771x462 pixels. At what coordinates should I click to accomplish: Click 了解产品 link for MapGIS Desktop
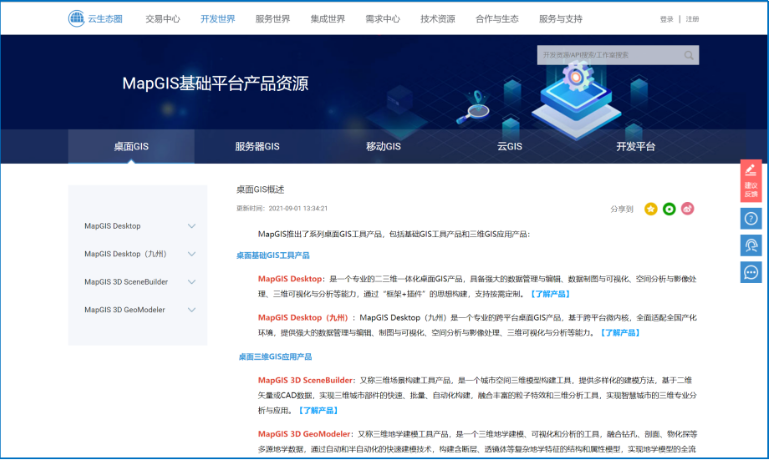point(550,294)
